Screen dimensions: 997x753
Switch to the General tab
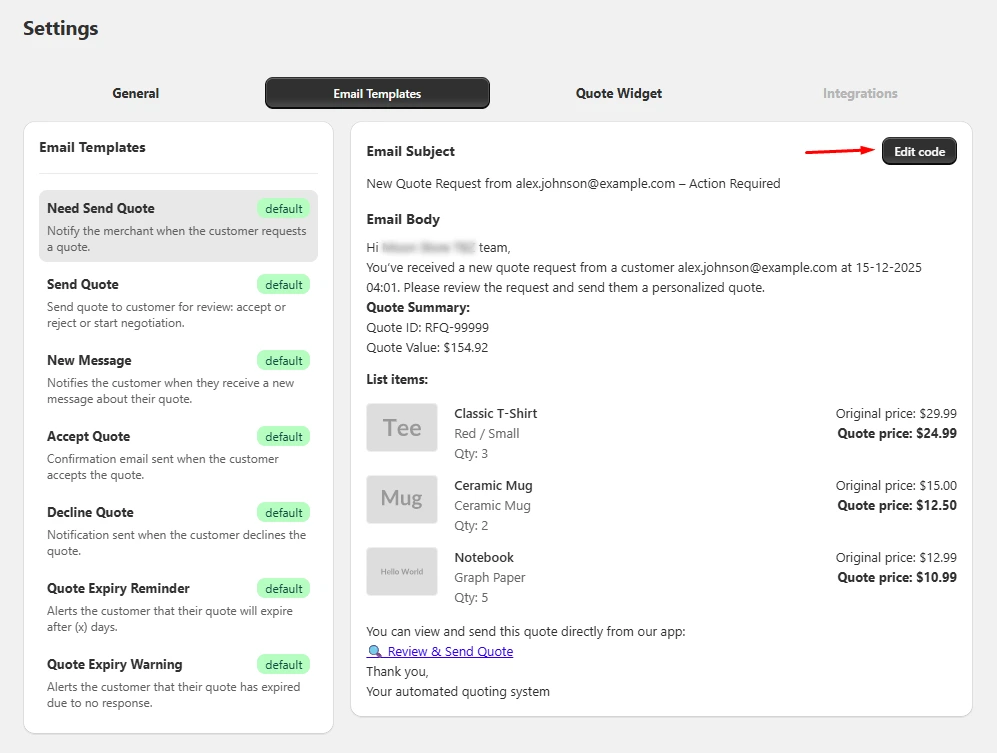(135, 93)
